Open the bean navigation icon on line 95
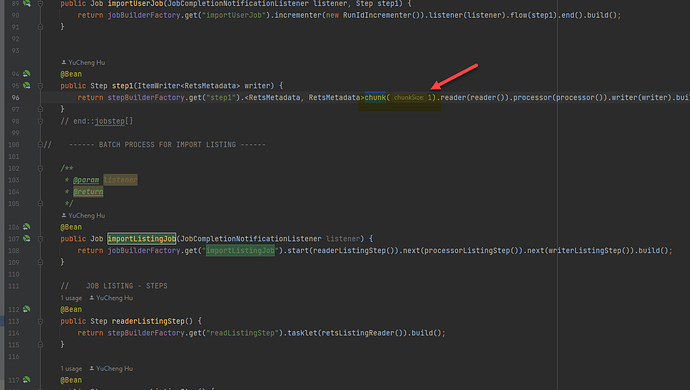 pyautogui.click(x=27, y=85)
